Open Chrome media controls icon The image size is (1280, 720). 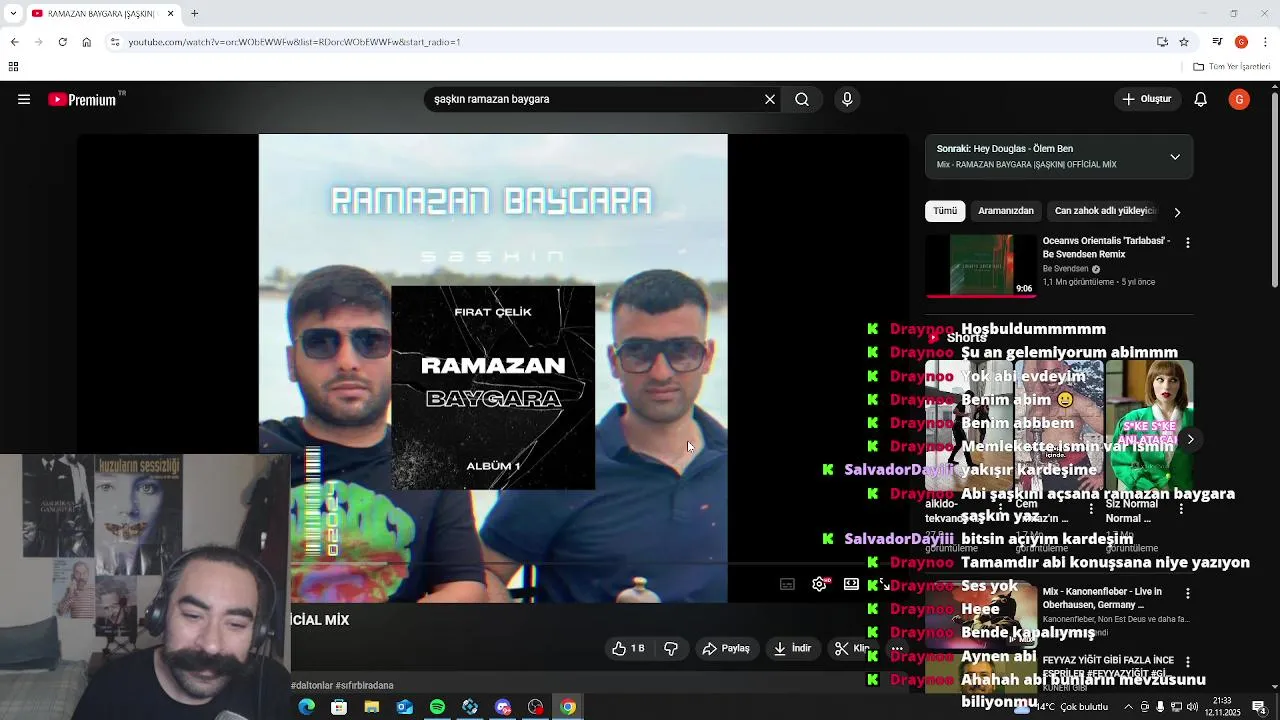pos(1217,42)
